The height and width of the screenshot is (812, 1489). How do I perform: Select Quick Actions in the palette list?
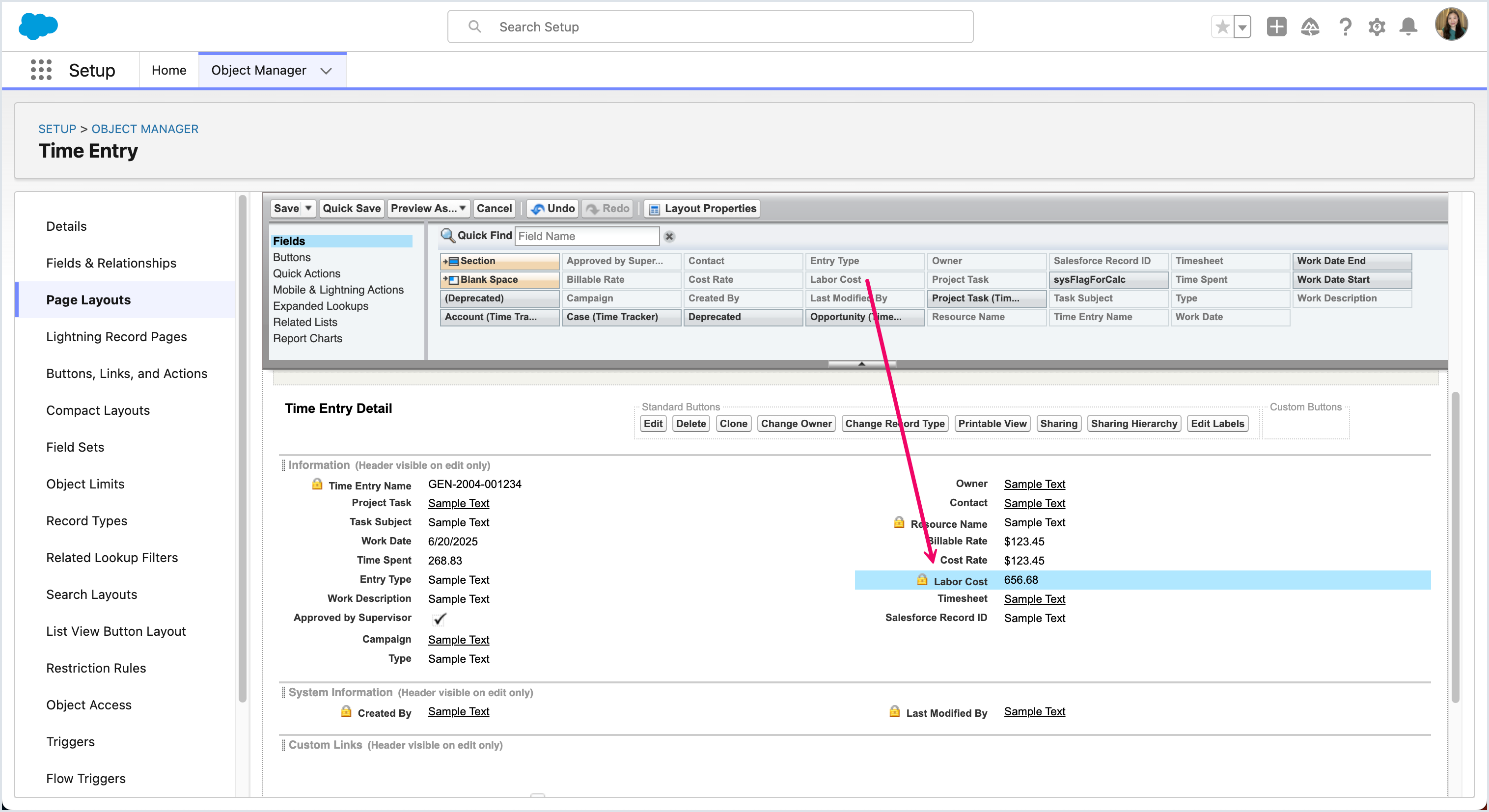coord(306,273)
